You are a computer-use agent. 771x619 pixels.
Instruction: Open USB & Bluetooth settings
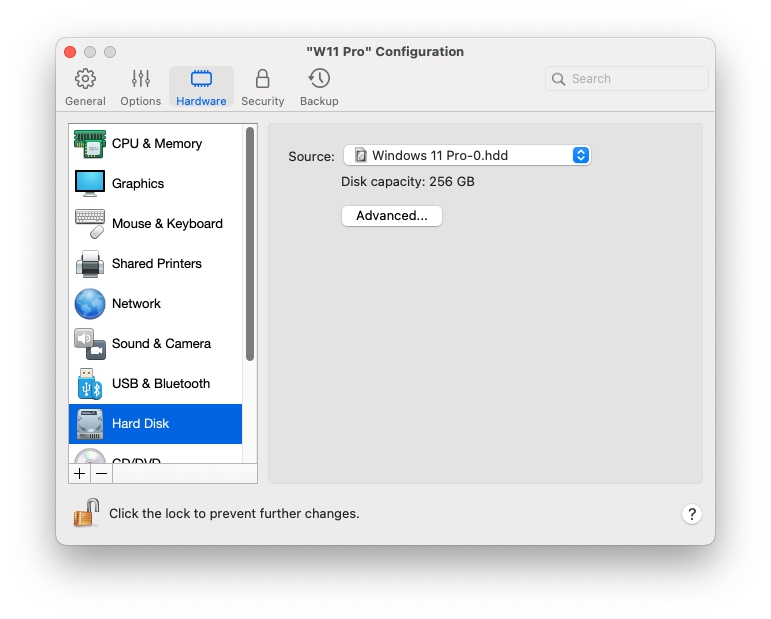point(160,384)
